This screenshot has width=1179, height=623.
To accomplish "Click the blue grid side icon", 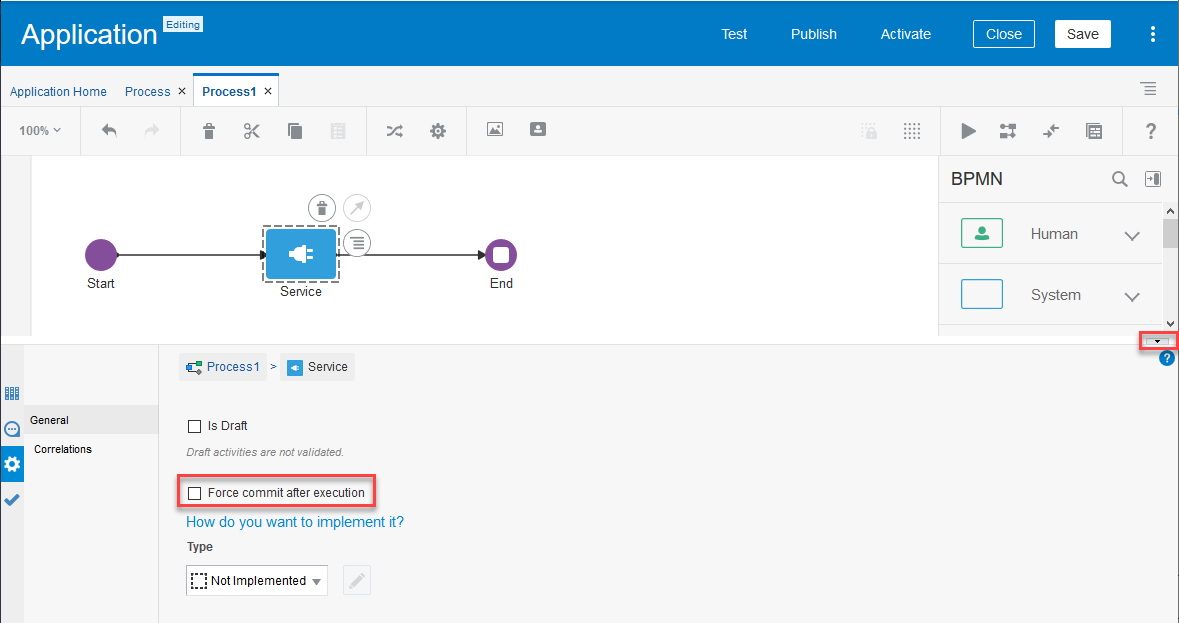I will click(x=12, y=393).
